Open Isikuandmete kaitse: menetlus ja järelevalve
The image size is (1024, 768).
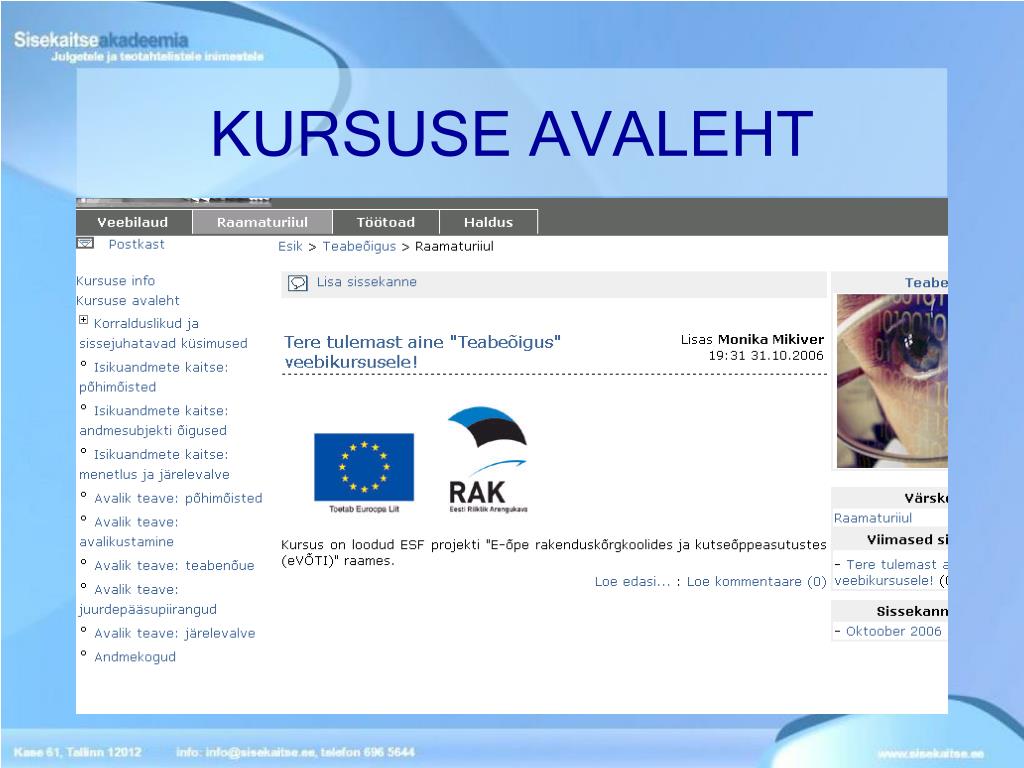(x=154, y=464)
